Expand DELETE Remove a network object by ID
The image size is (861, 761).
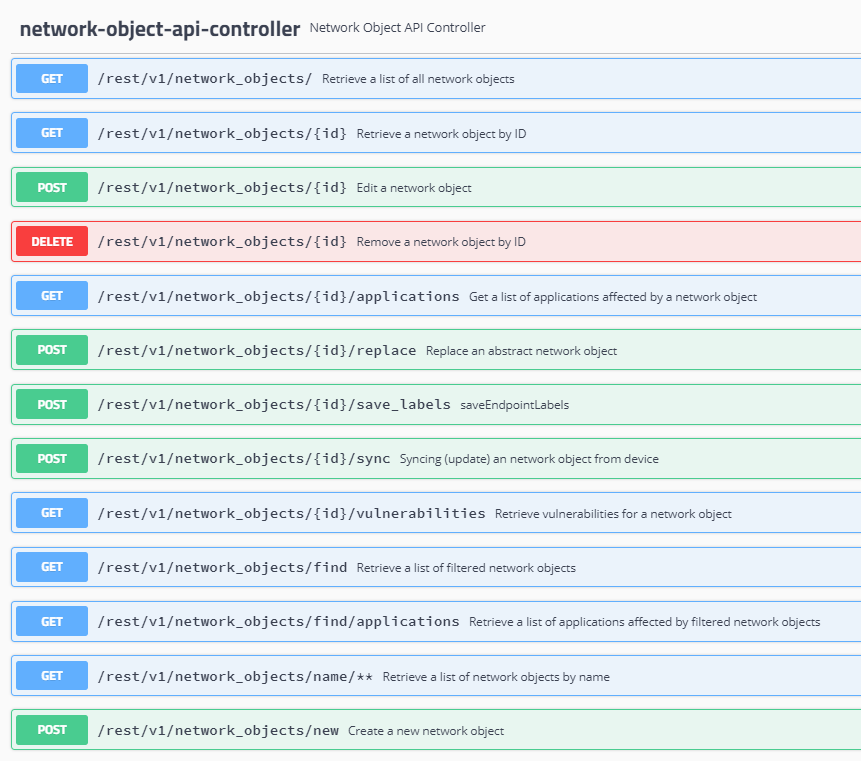coord(440,242)
